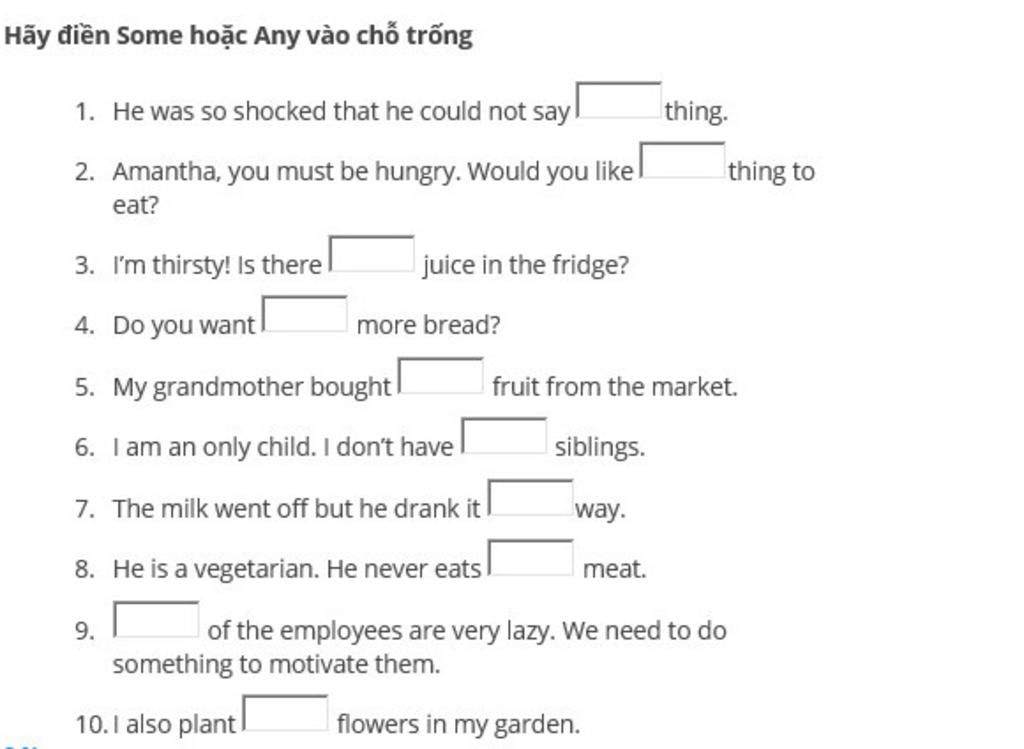Image resolution: width=1024 pixels, height=749 pixels.
Task: Click the text 'My grandmother bought'
Action: [251, 387]
